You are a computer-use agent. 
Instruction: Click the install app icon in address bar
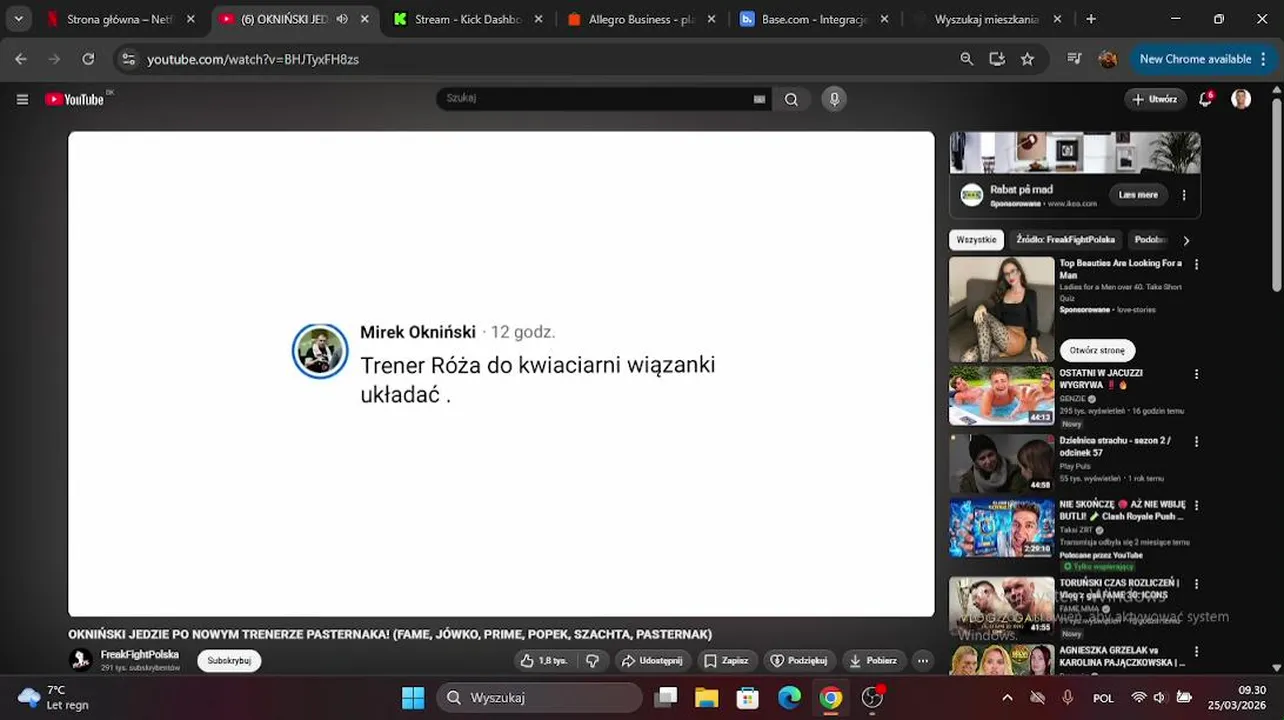pyautogui.click(x=997, y=59)
